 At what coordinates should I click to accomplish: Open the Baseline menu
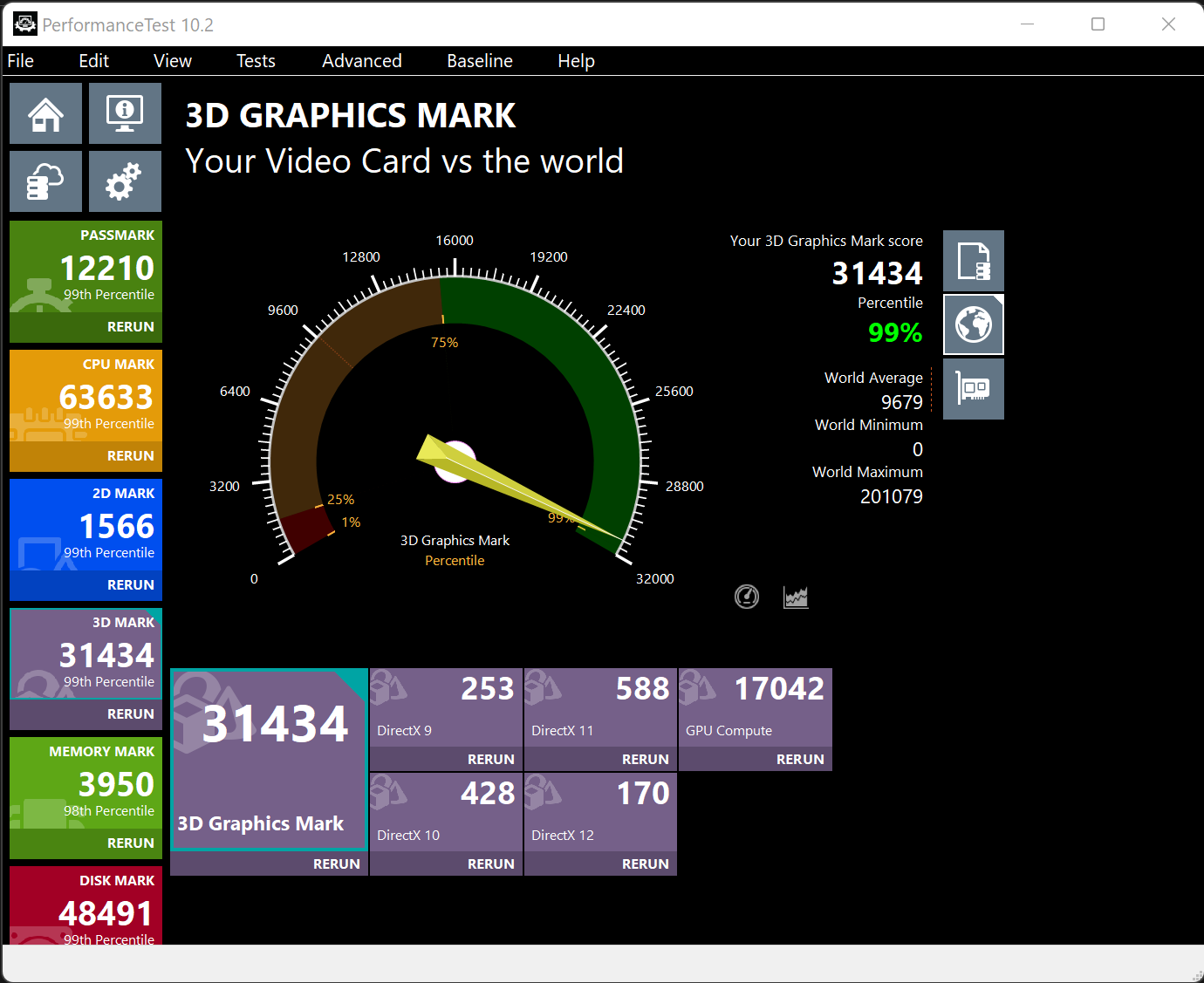[x=479, y=61]
